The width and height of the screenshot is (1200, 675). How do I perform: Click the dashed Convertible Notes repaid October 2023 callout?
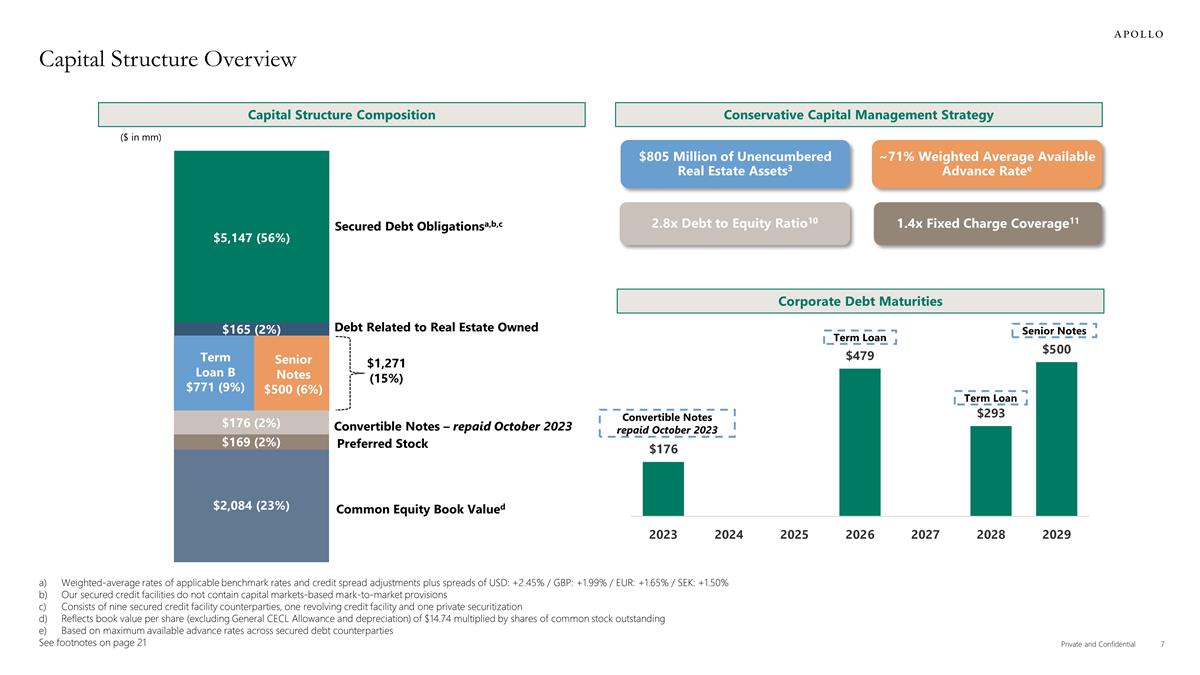click(667, 423)
